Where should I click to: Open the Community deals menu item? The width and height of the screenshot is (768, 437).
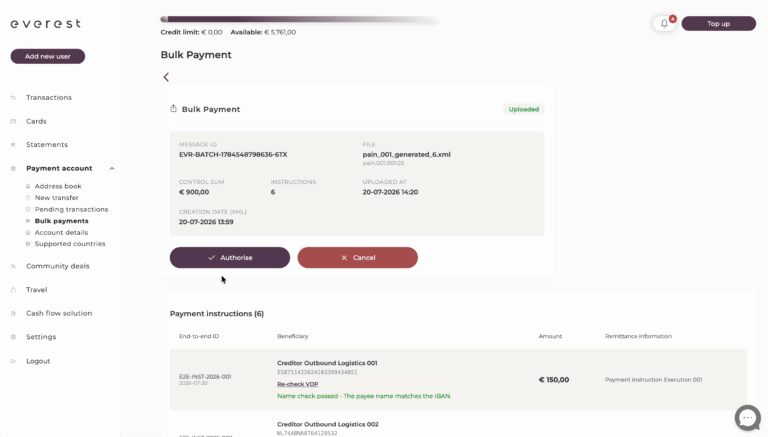pos(57,266)
